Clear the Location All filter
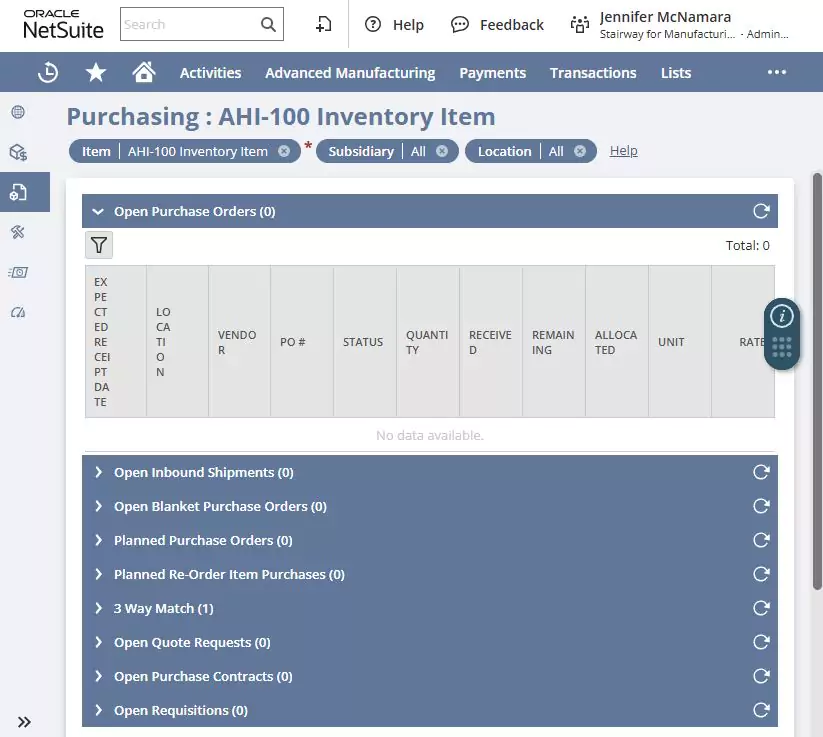Viewport: 823px width, 737px height. [579, 151]
